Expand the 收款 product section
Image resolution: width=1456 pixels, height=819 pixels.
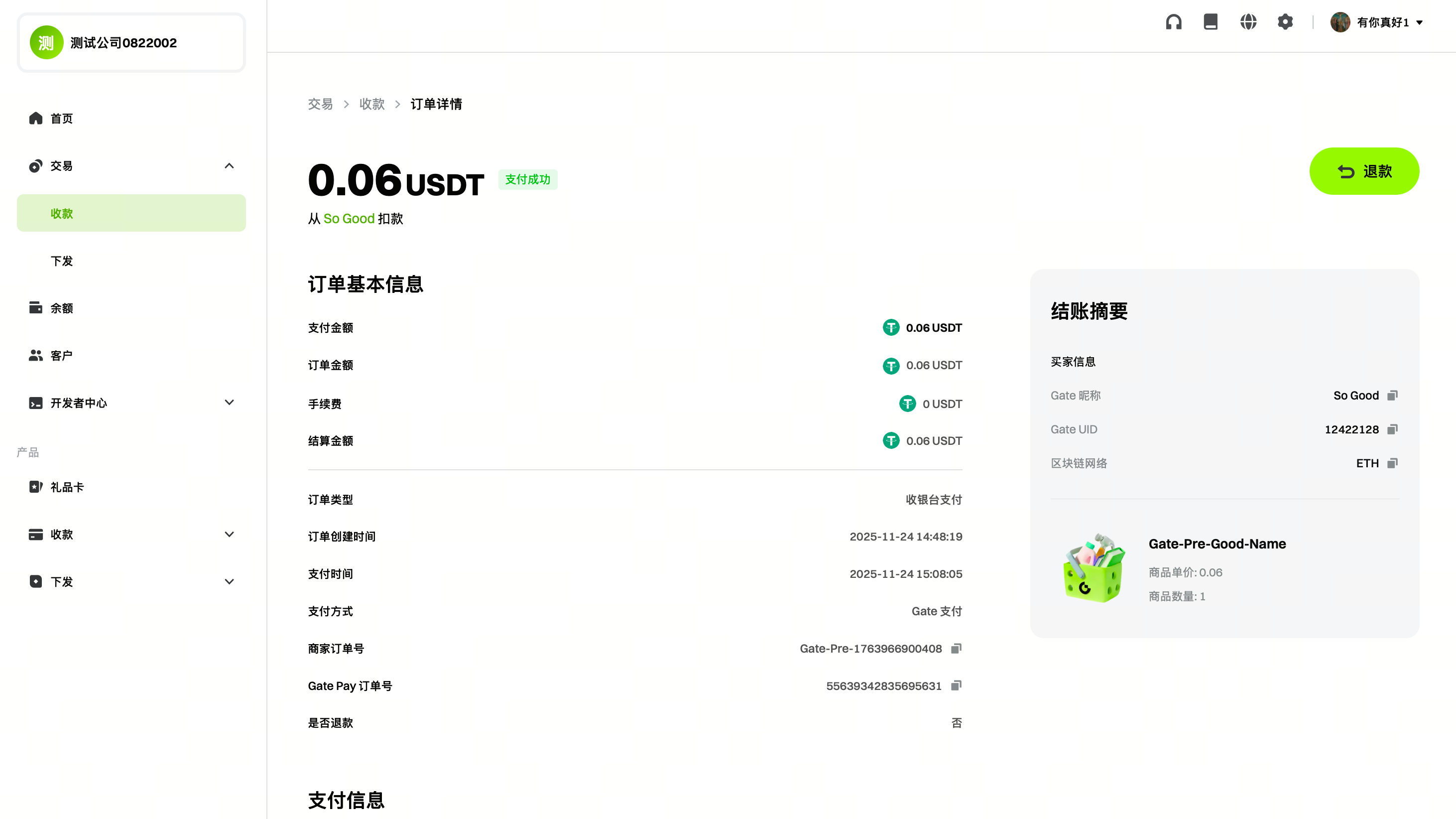point(229,535)
